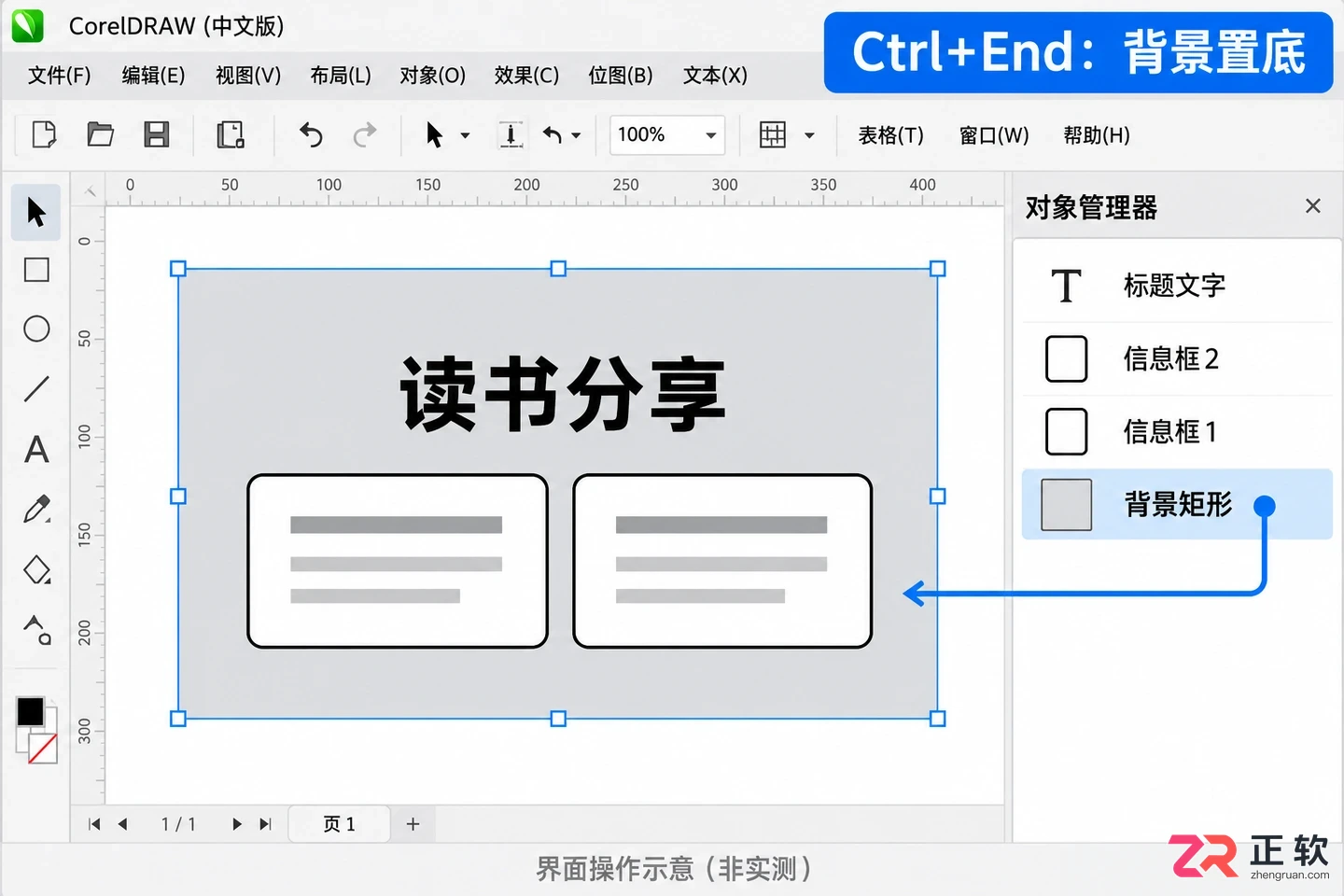Open a file using the folder icon

tap(100, 134)
